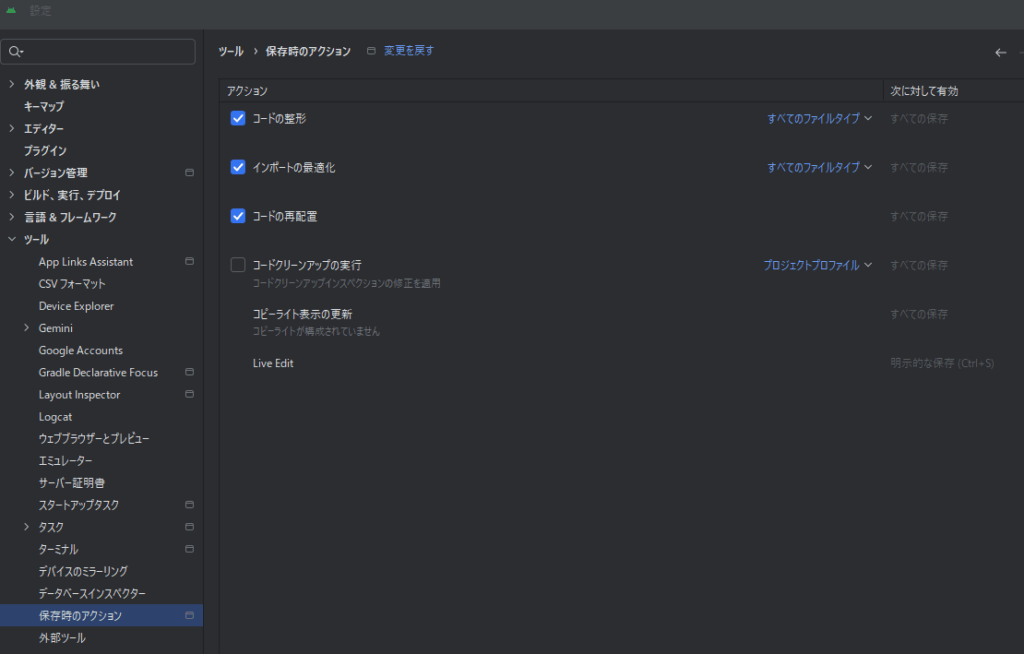1024x654 pixels.
Task: Click the project-scope icon beside スタートアップタスク
Action: point(189,505)
